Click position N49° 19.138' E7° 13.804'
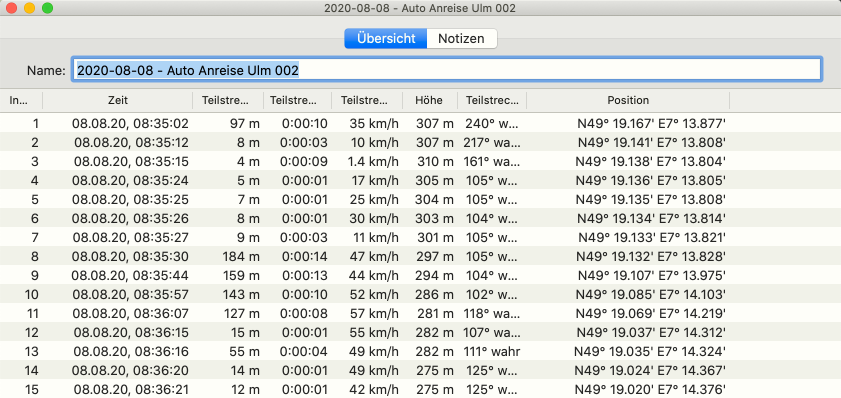Screen dimensions: 841x398 [651, 161]
